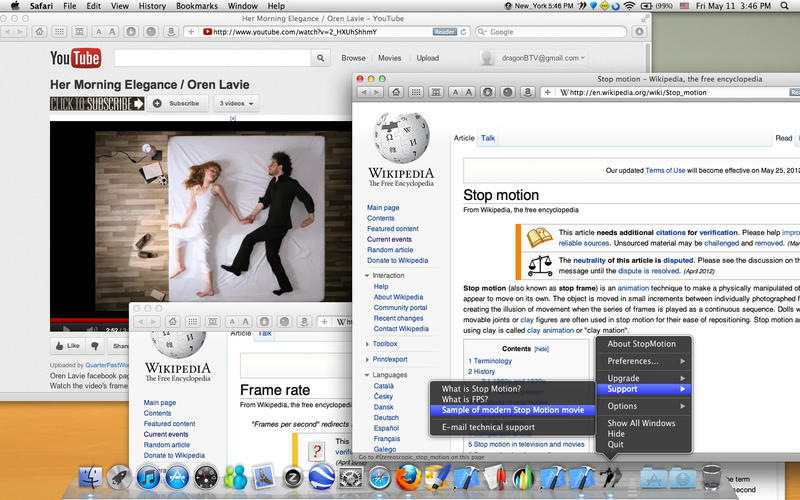The height and width of the screenshot is (500, 800).
Task: Open the App Store Dock icon
Action: (x=177, y=478)
